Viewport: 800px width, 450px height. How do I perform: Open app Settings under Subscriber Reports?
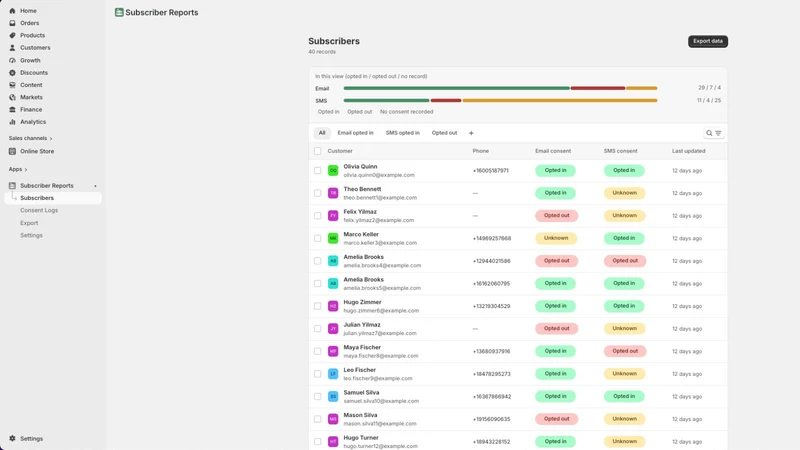point(31,235)
